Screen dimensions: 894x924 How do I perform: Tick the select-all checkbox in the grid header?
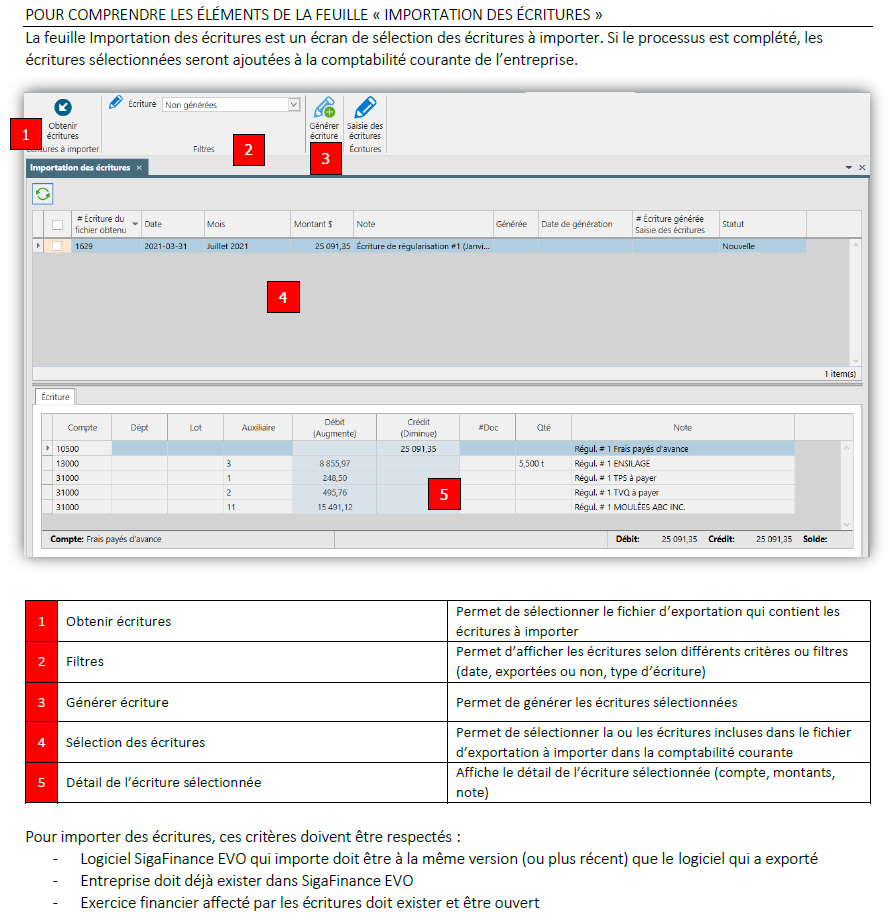point(57,225)
